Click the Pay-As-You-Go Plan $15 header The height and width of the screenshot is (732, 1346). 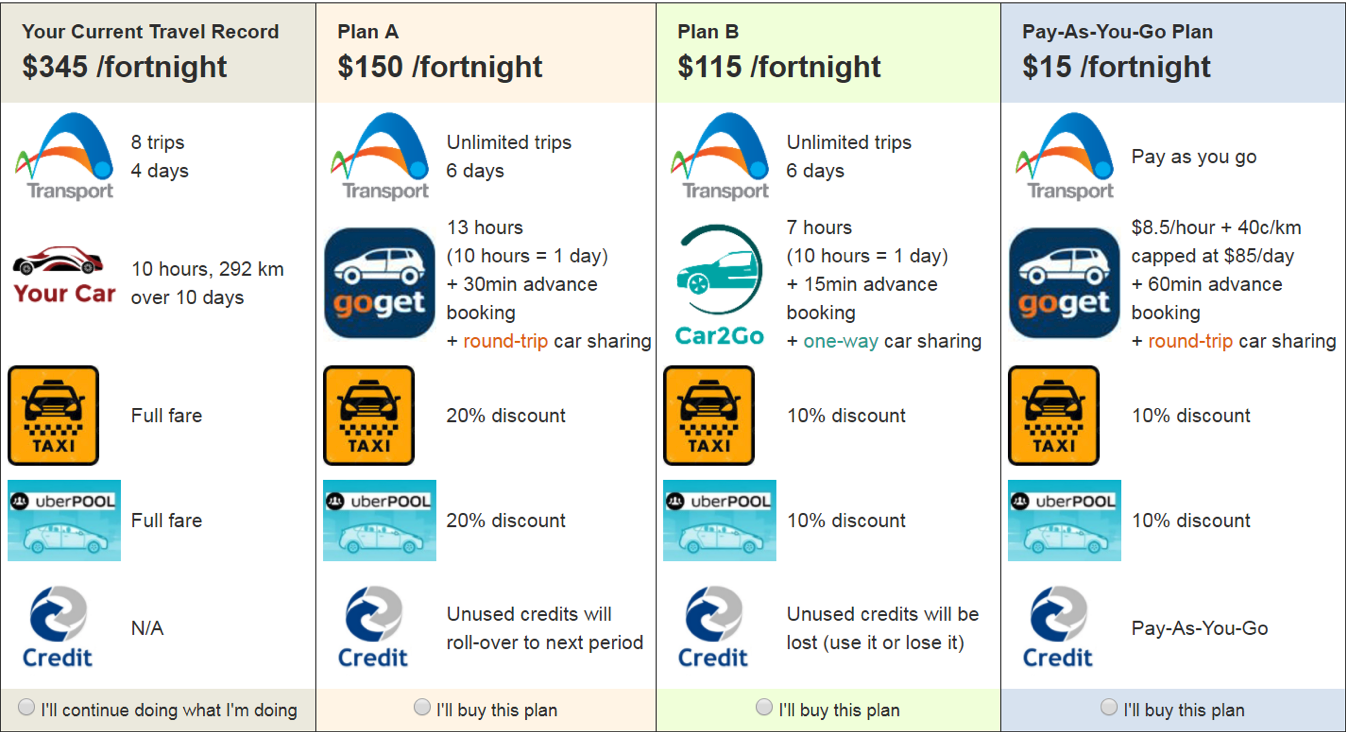point(1116,67)
